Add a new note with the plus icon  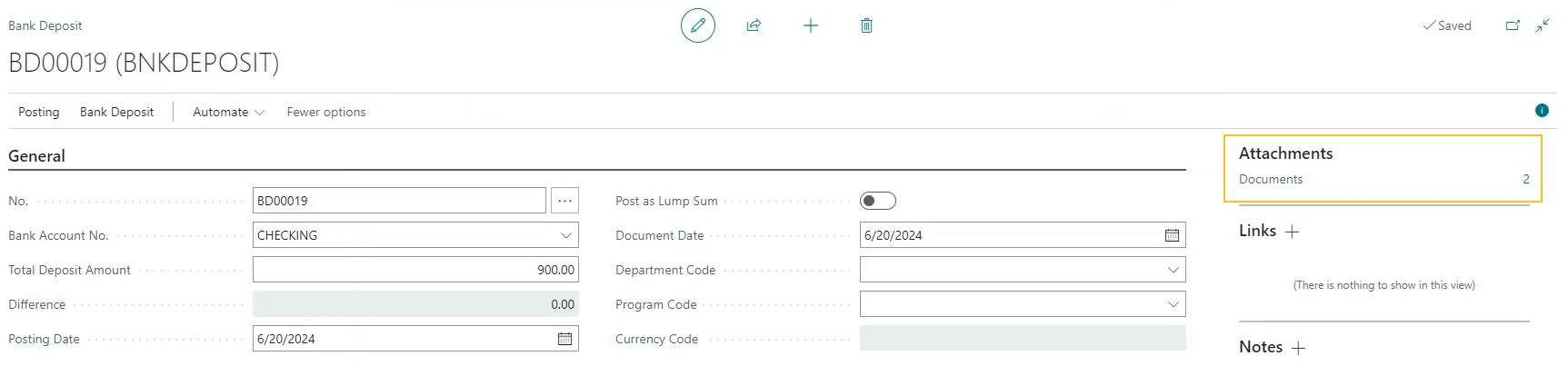pyautogui.click(x=1298, y=348)
